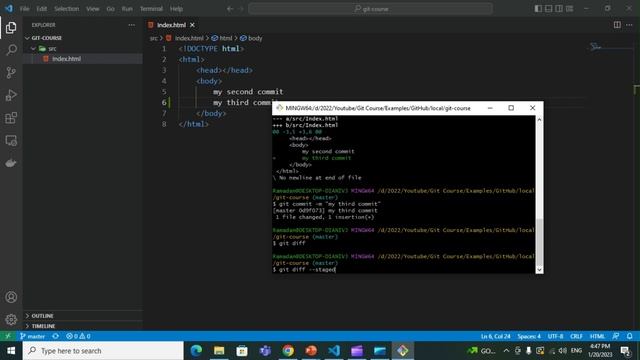Screen dimensions: 640x360
Task: Open Microsoft Teams from the taskbar
Action: click(265, 351)
